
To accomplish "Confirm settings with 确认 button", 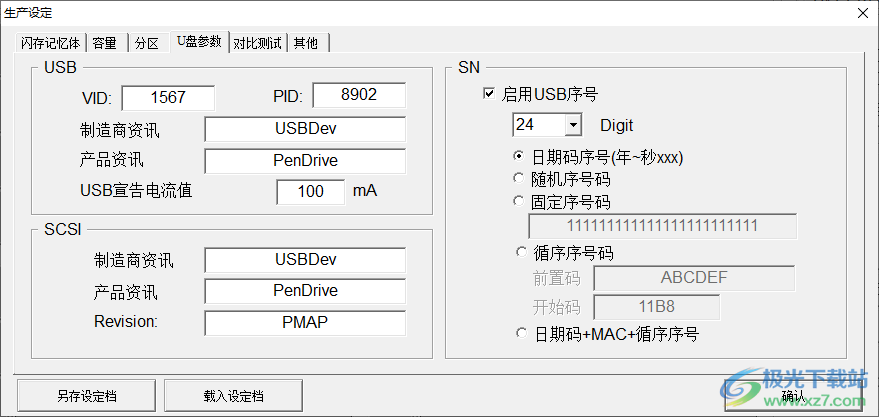I will click(x=793, y=396).
